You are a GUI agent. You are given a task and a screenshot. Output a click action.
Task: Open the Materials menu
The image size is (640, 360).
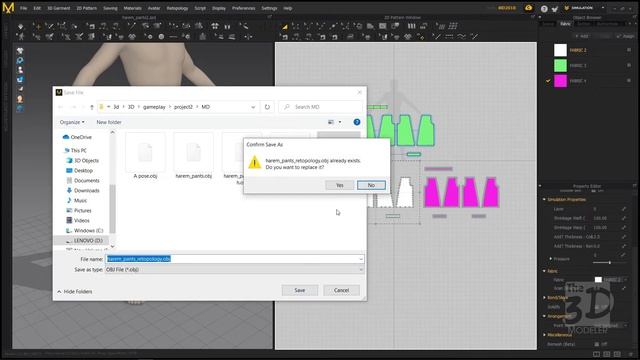[132, 8]
